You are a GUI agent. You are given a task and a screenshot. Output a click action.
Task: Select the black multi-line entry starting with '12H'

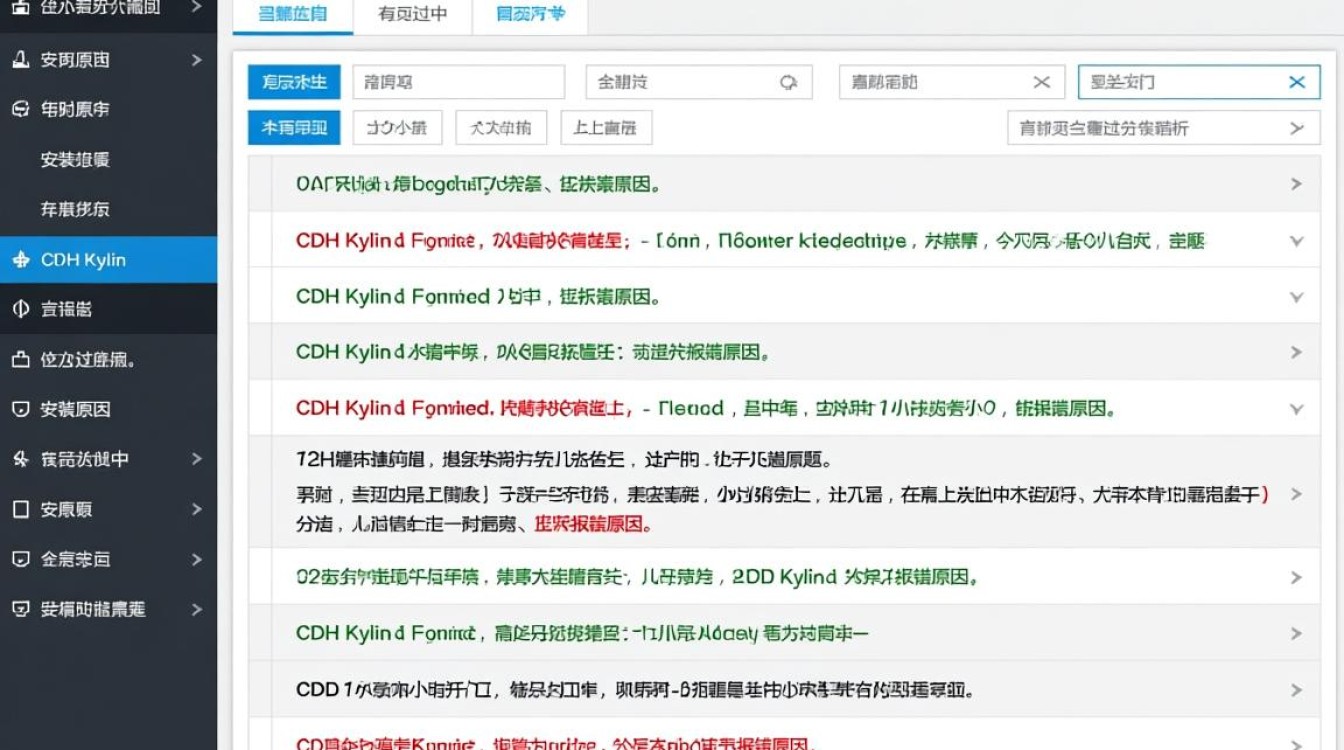782,492
